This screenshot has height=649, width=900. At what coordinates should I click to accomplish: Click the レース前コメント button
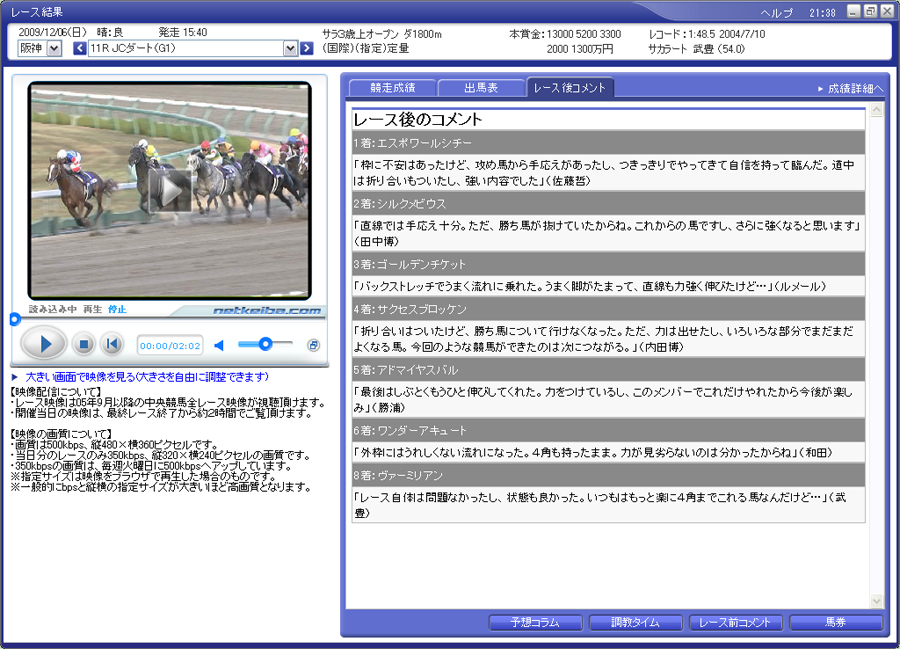pos(735,622)
